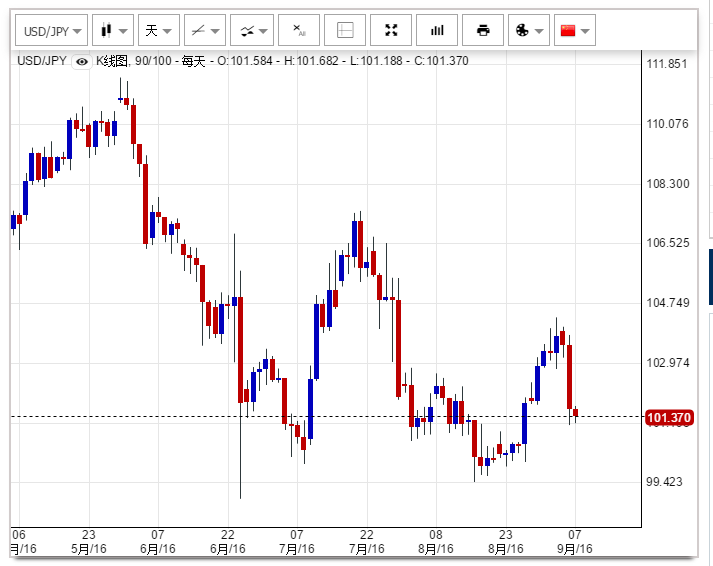Click the bar chart volume icon
The image size is (713, 566).
(x=437, y=30)
